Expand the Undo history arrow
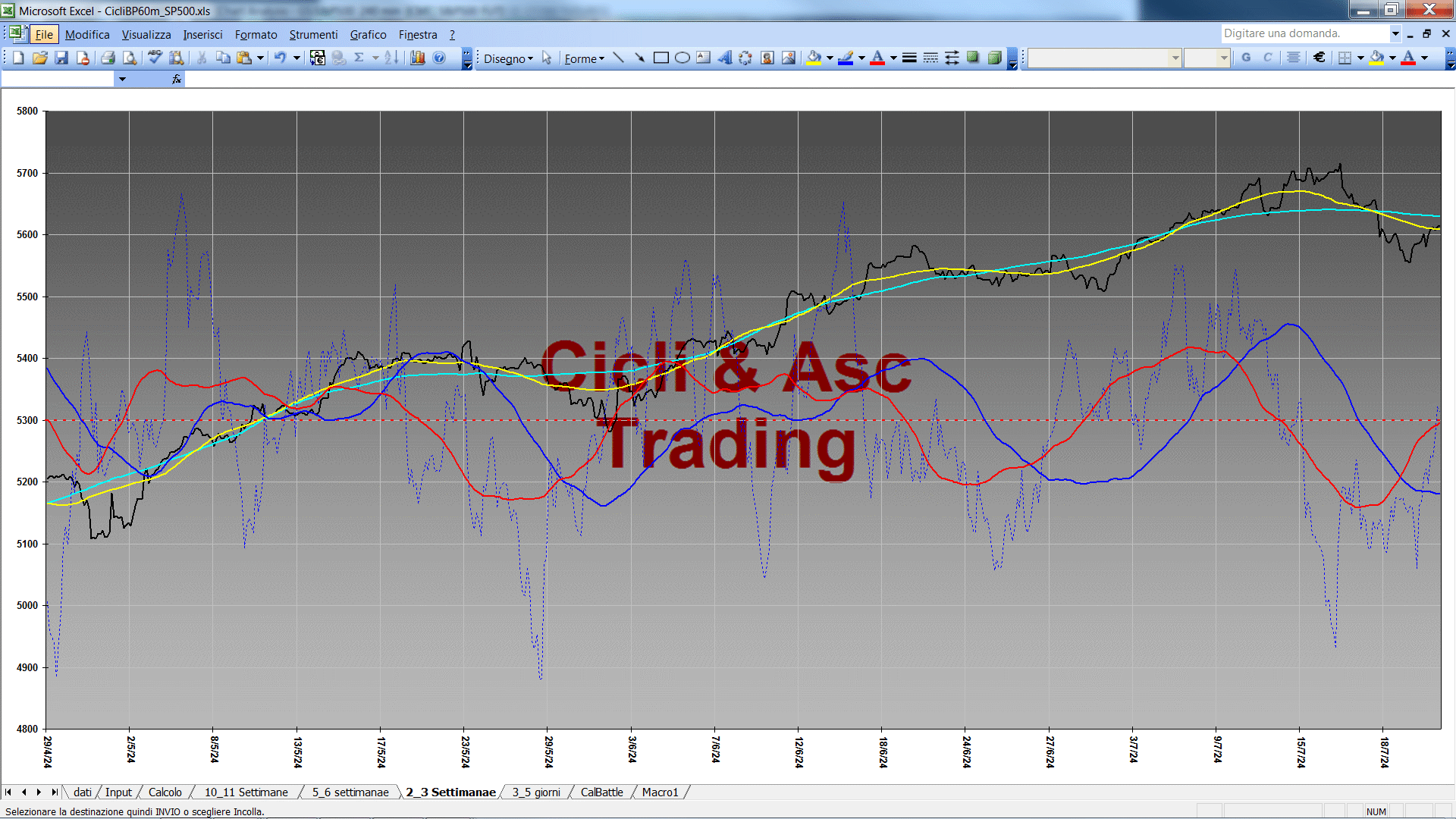 click(x=297, y=58)
